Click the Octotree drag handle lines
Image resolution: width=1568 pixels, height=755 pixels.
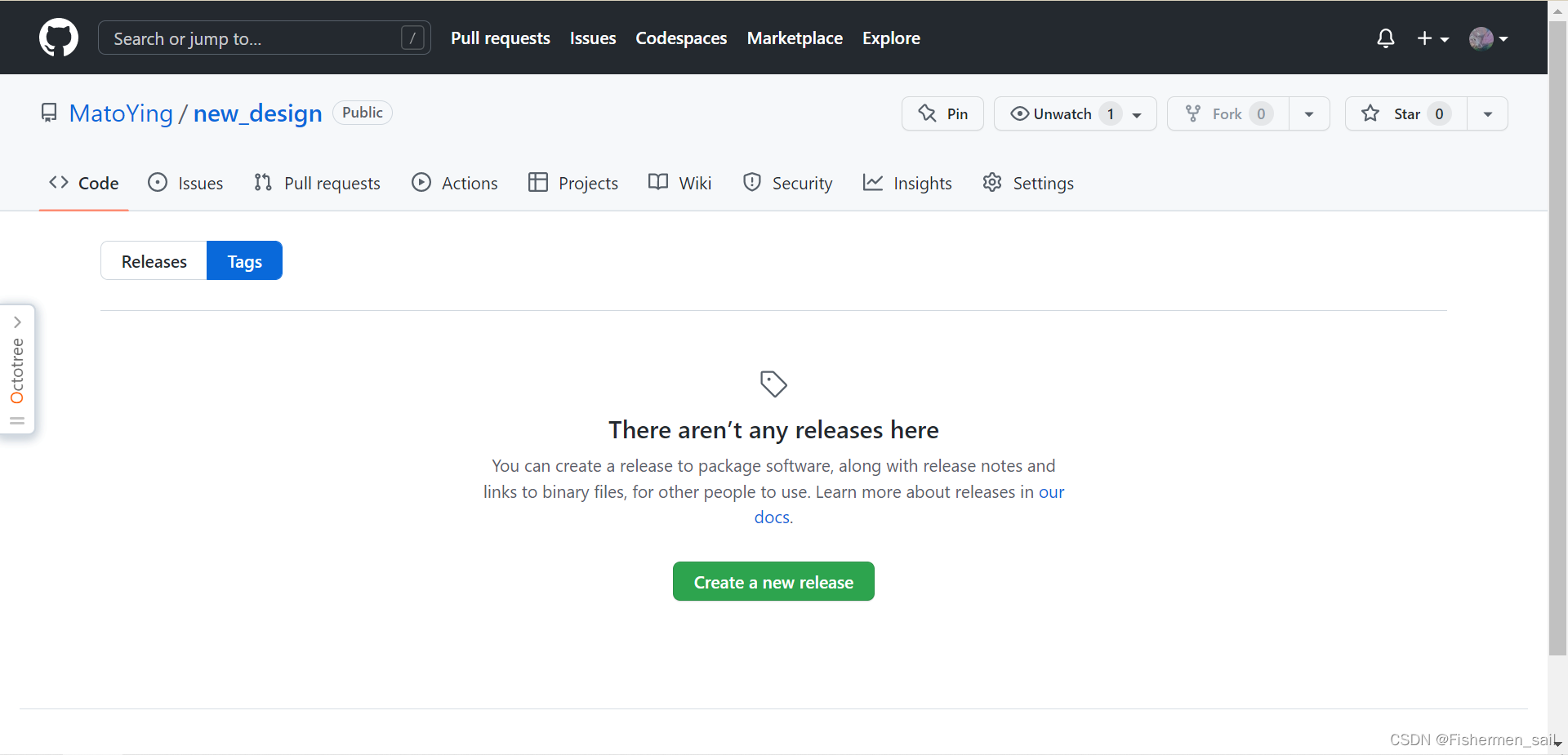(x=17, y=420)
